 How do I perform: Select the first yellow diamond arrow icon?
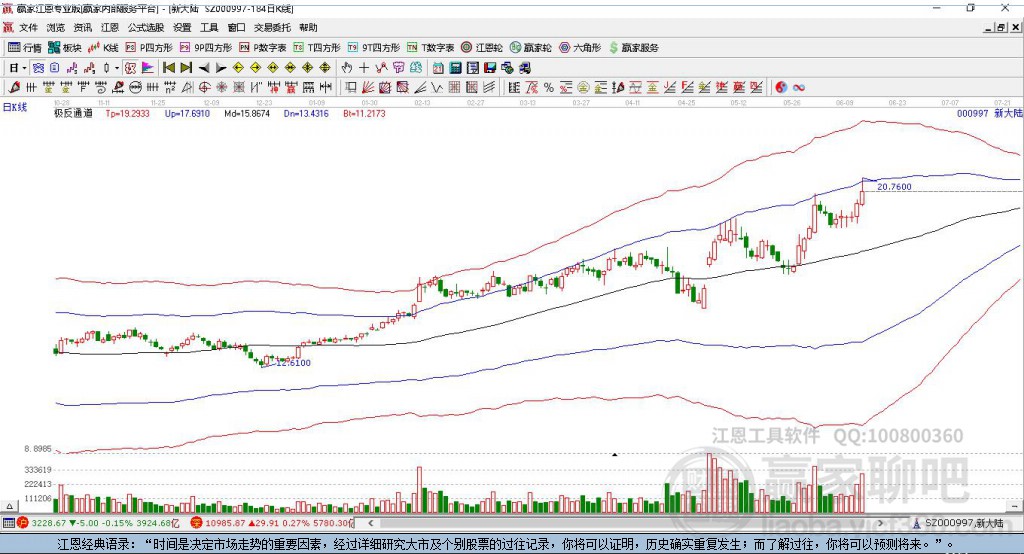238,68
